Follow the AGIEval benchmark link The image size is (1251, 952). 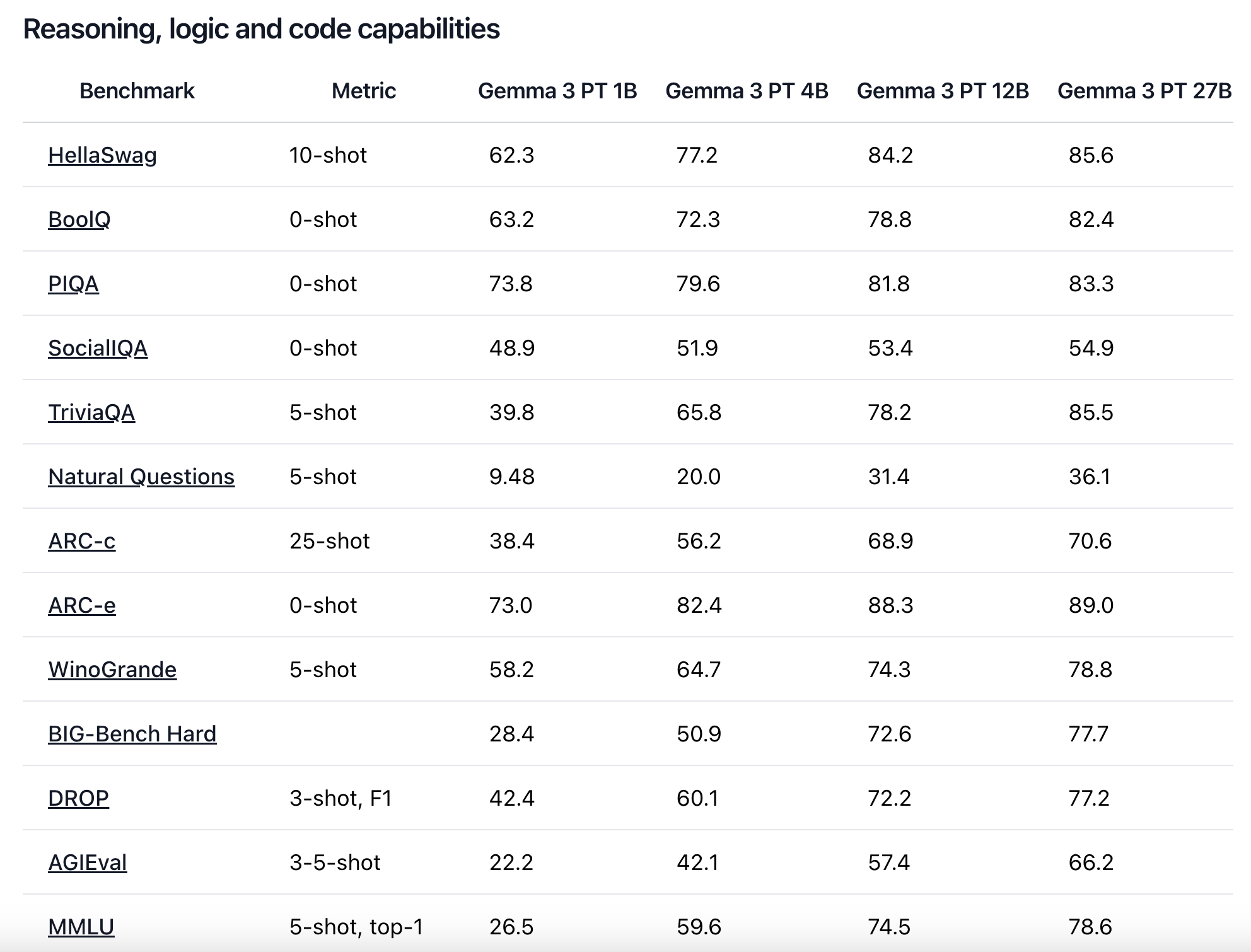pos(87,862)
